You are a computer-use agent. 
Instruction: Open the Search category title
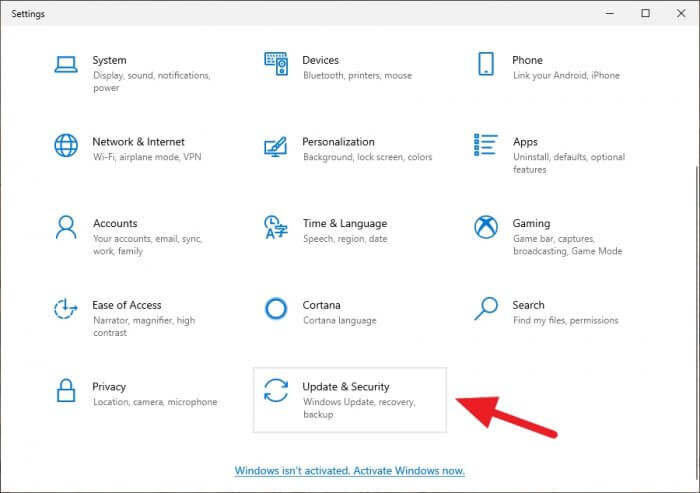pos(528,305)
